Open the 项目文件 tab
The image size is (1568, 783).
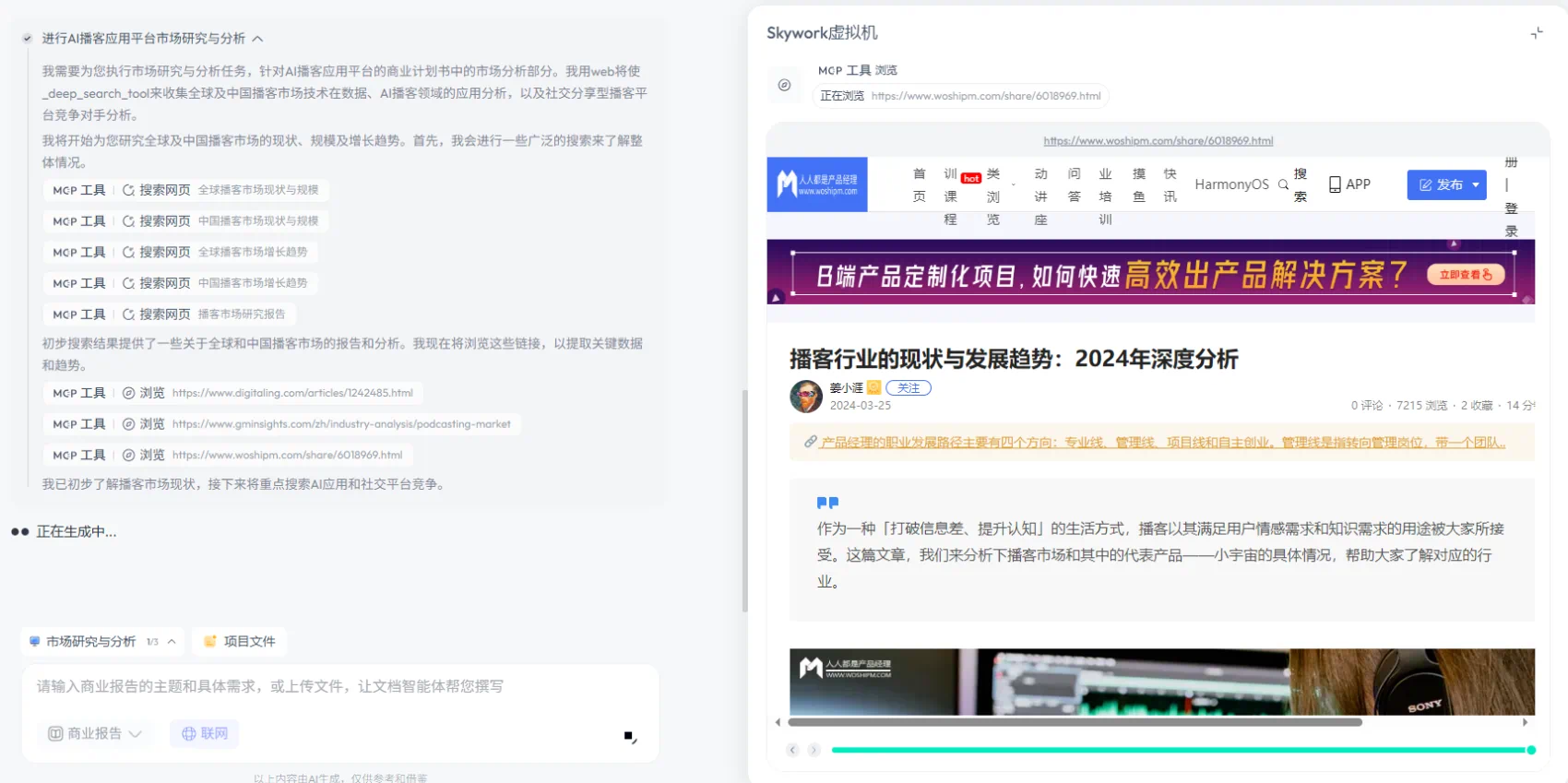coord(240,642)
